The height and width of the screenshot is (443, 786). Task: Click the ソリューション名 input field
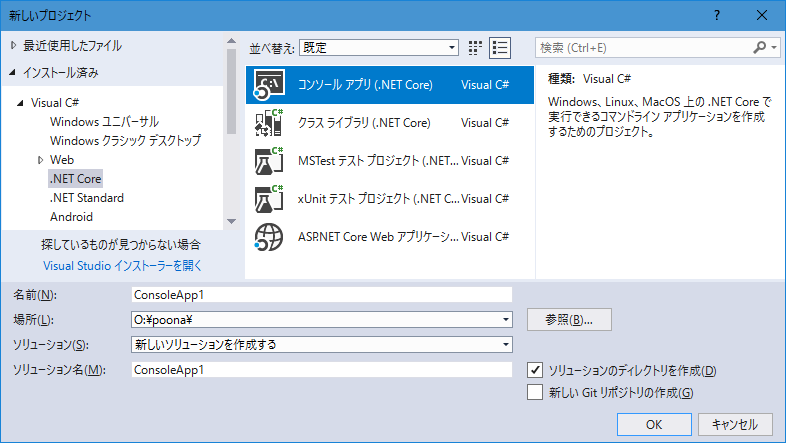[322, 370]
